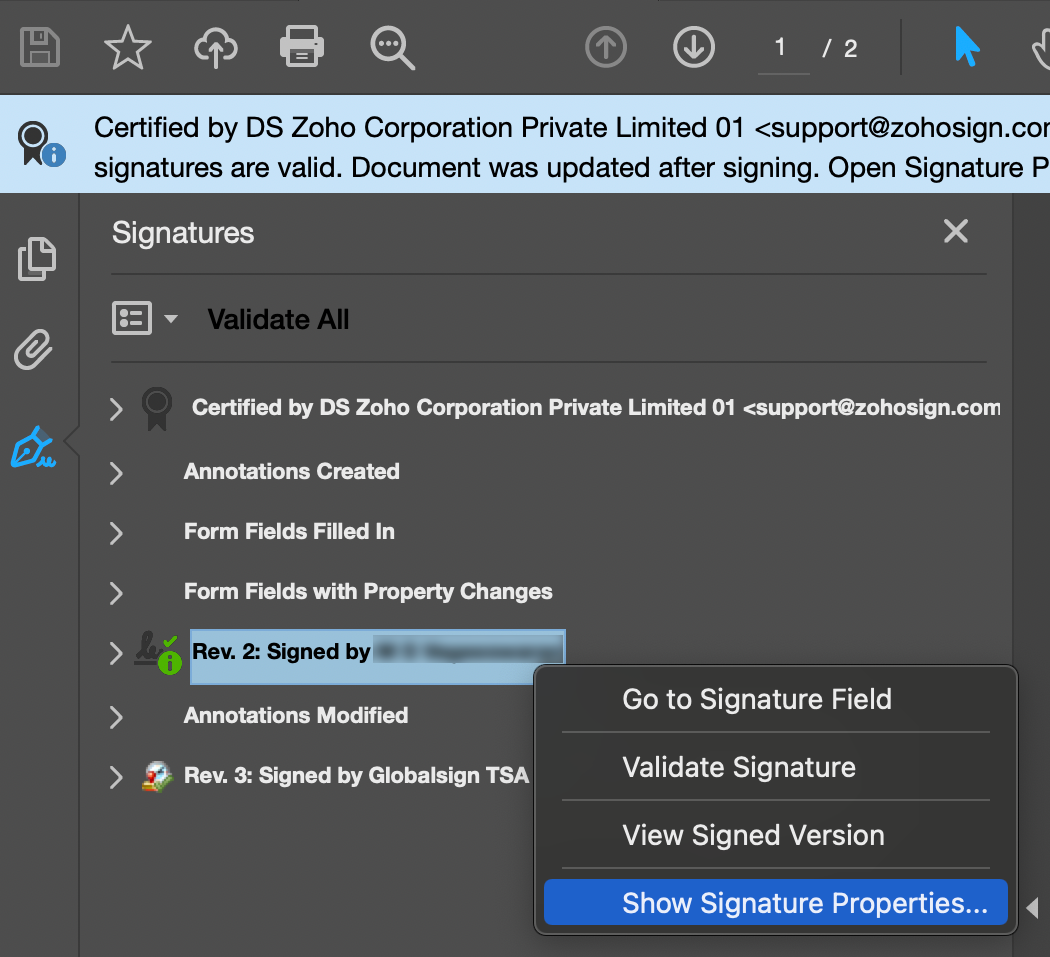This screenshot has height=957, width=1050.
Task: Expand the Annotations Modified row
Action: pyautogui.click(x=116, y=717)
